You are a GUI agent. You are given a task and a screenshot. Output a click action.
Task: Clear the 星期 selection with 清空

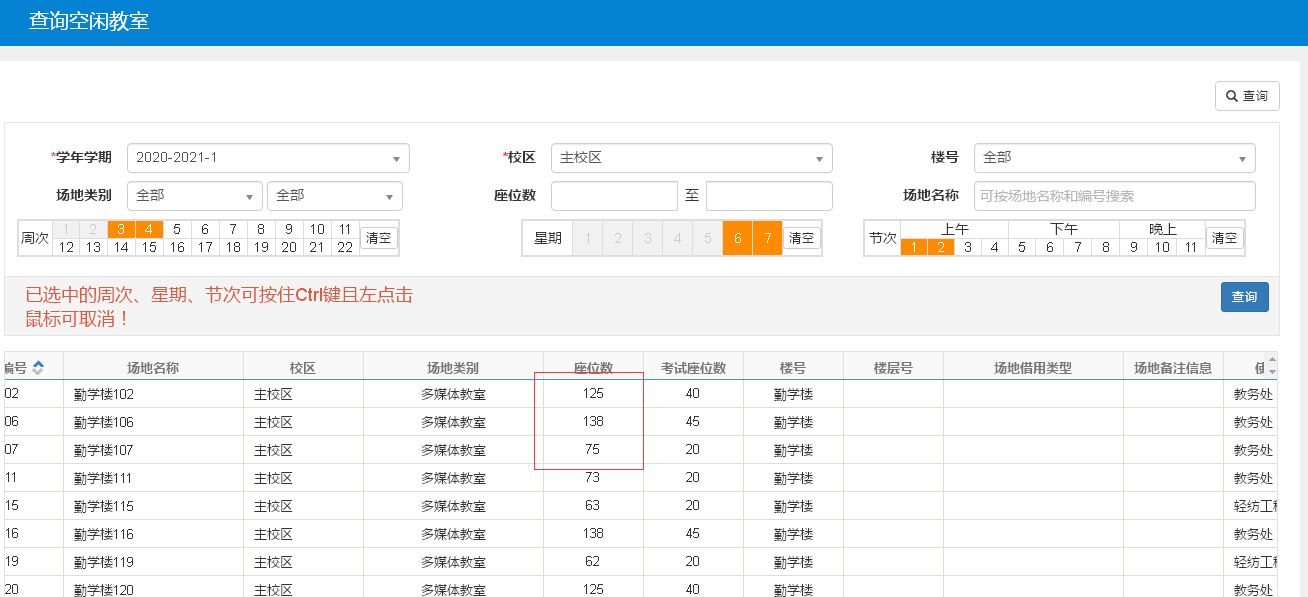coord(801,238)
